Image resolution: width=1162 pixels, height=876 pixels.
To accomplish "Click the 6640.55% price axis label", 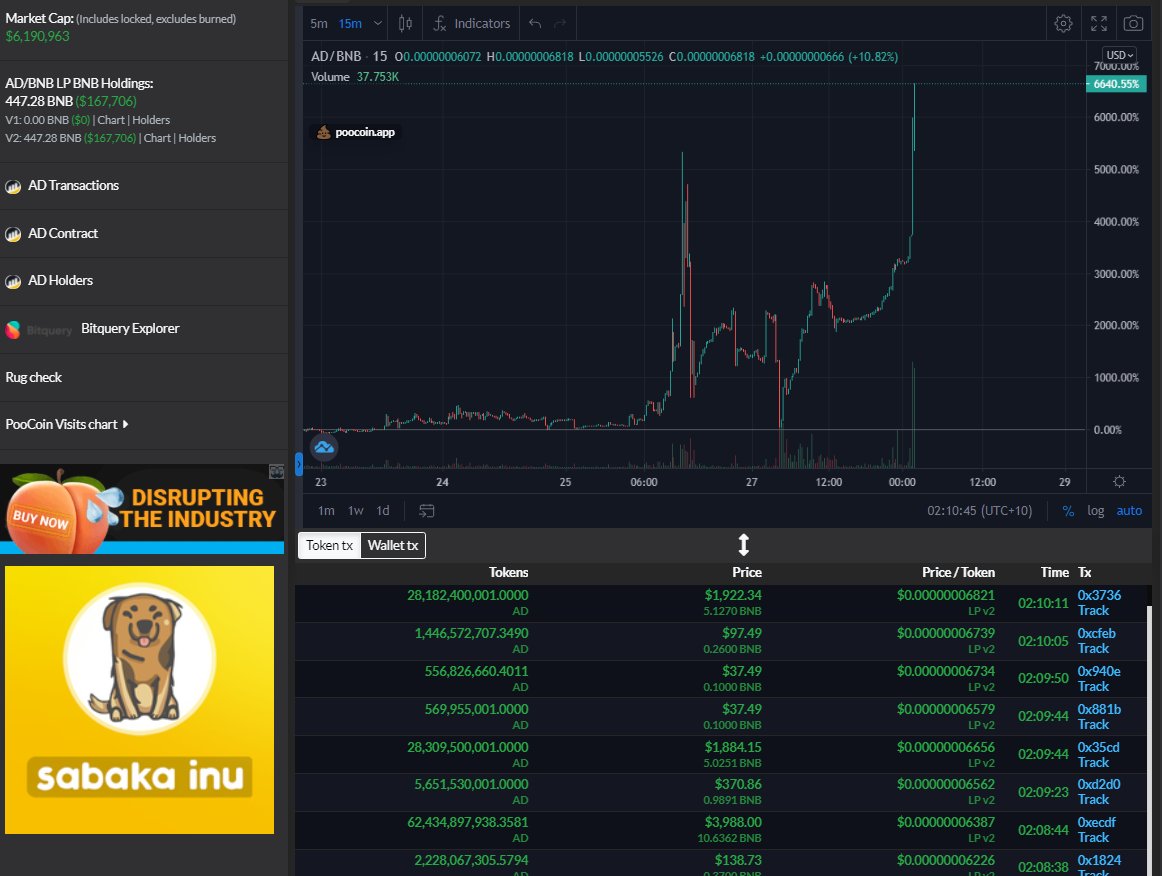I will [x=1116, y=84].
